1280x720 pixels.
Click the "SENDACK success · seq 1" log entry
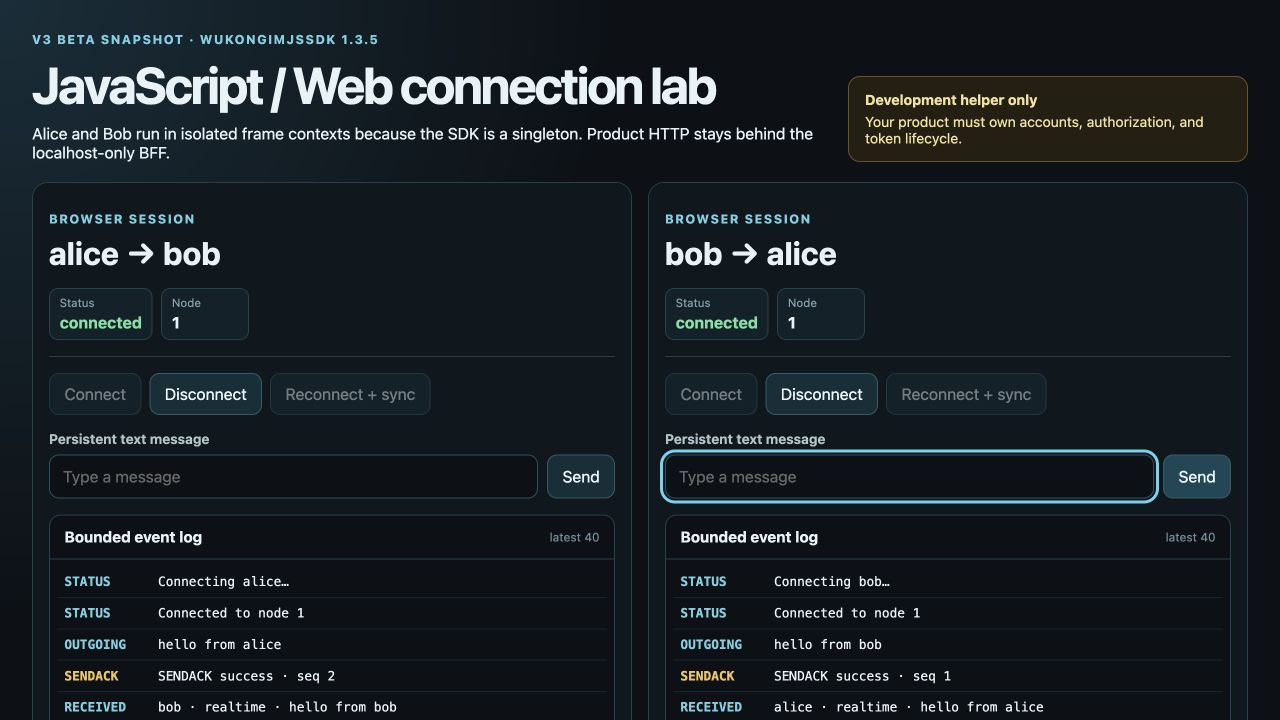click(948, 676)
